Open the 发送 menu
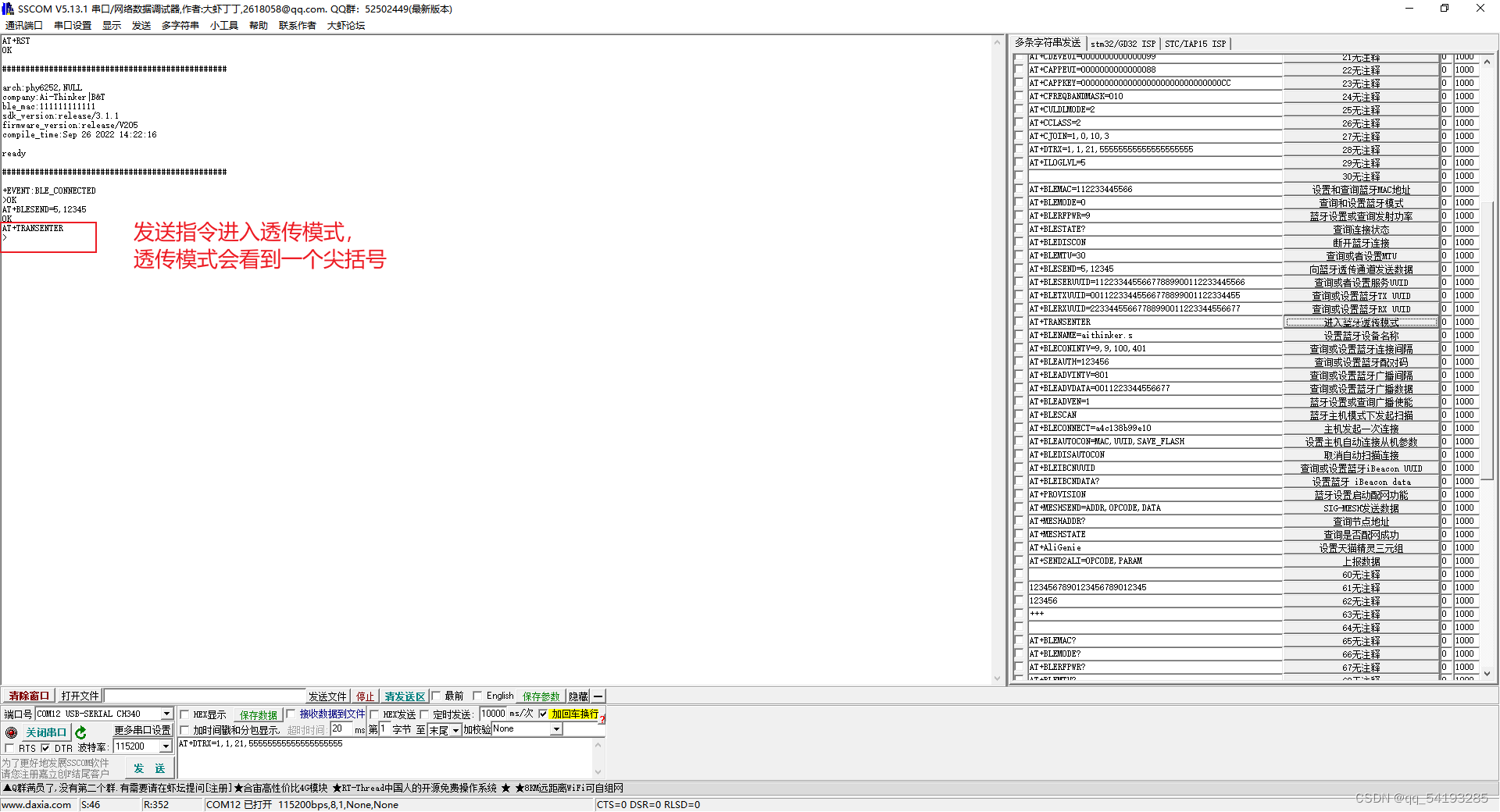Screen dimensions: 1500x812 141,26
